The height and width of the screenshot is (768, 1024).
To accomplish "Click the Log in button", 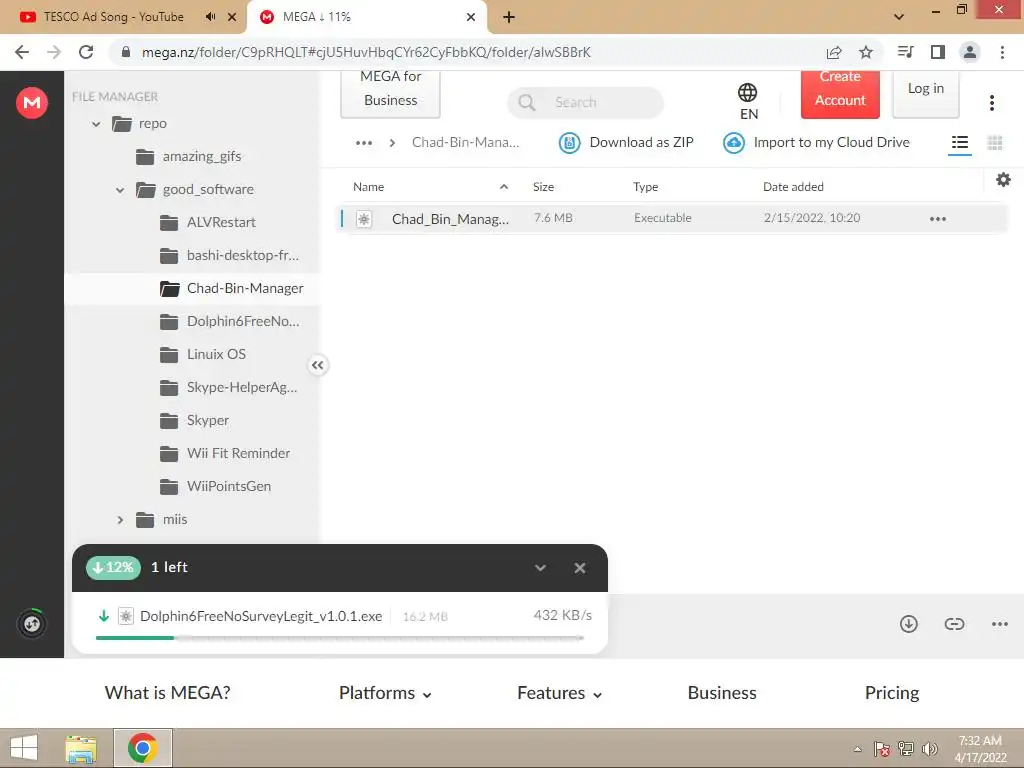I will (925, 93).
